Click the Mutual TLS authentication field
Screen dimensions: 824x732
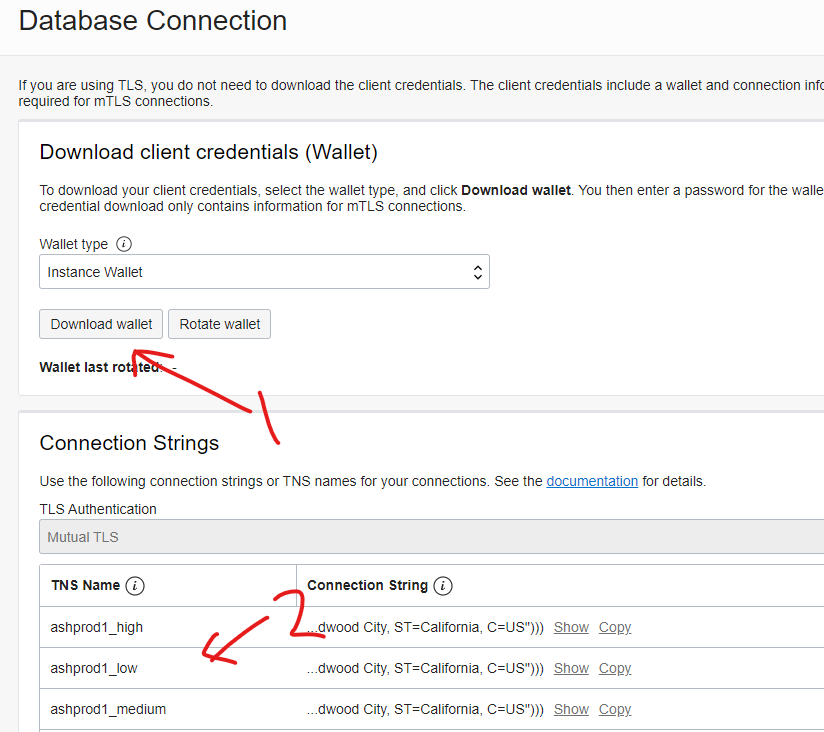(430, 537)
